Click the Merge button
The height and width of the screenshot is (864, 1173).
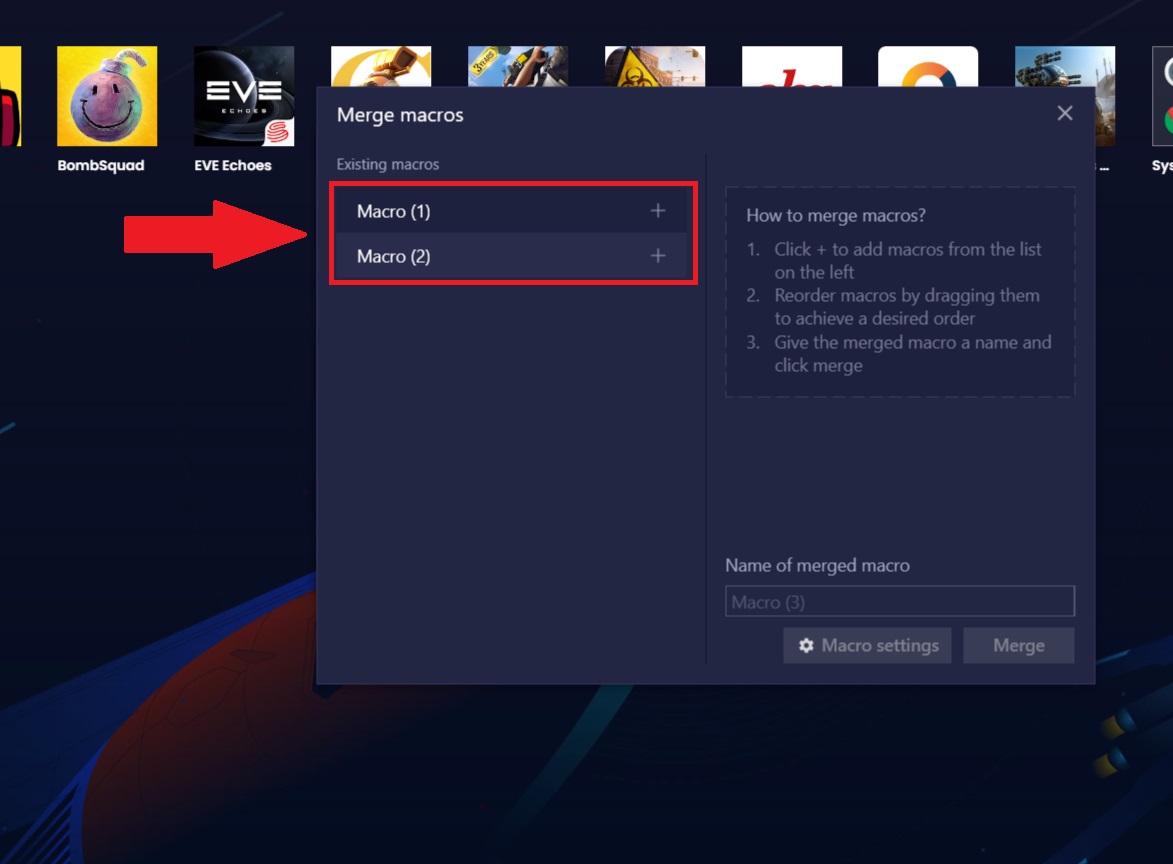tap(1019, 646)
